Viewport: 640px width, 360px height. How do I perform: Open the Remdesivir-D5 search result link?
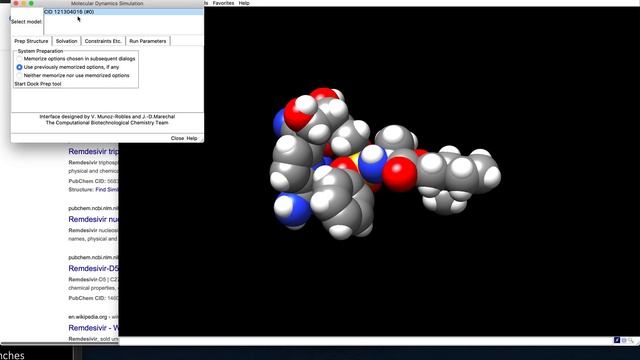(93, 268)
